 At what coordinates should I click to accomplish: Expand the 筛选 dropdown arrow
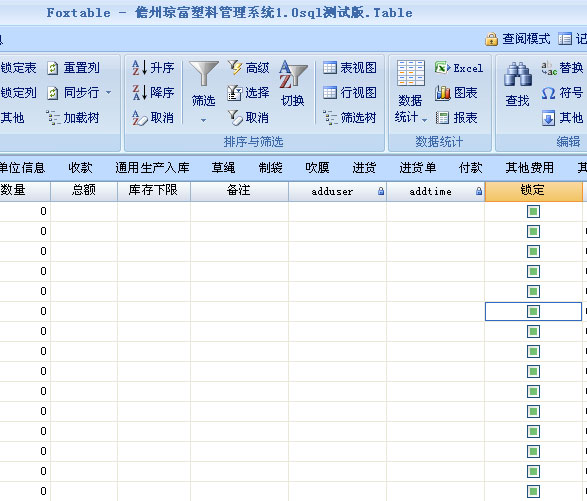tap(203, 120)
